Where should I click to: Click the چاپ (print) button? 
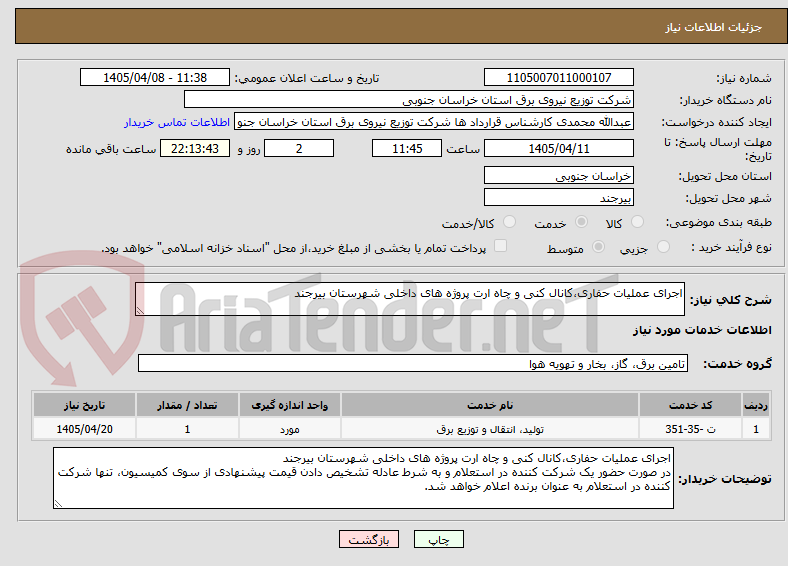438,539
